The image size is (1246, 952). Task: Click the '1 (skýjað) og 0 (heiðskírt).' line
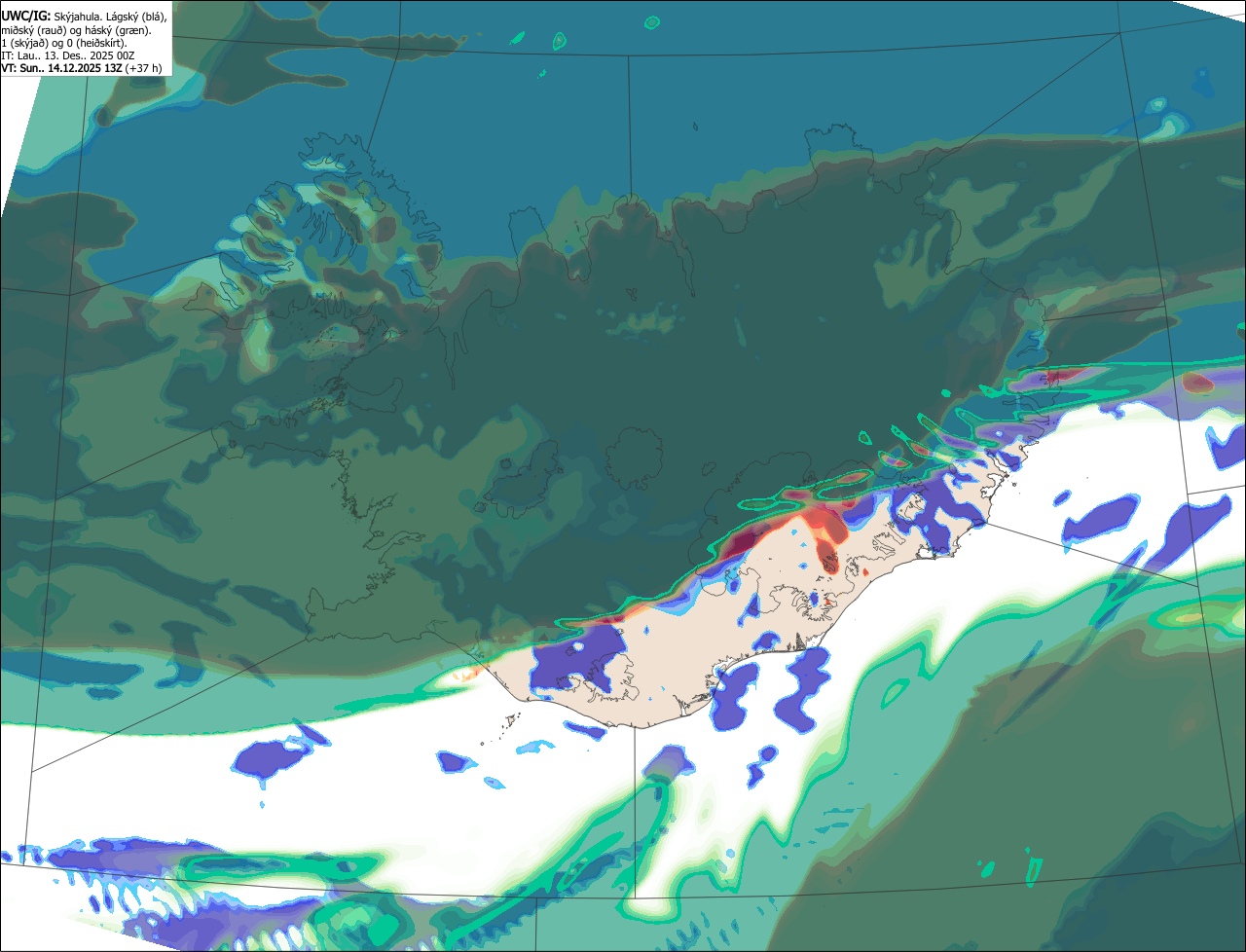[64, 43]
